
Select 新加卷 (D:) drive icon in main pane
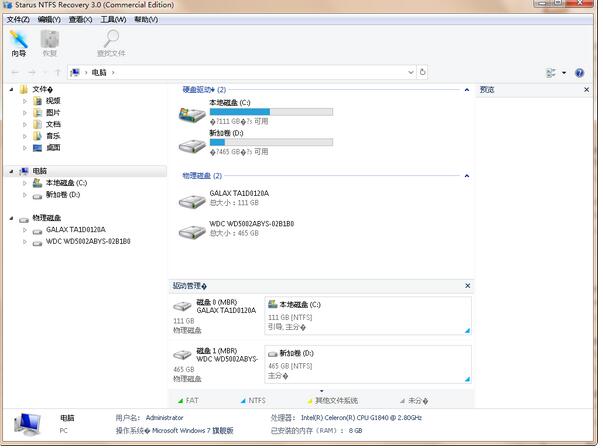(x=192, y=146)
